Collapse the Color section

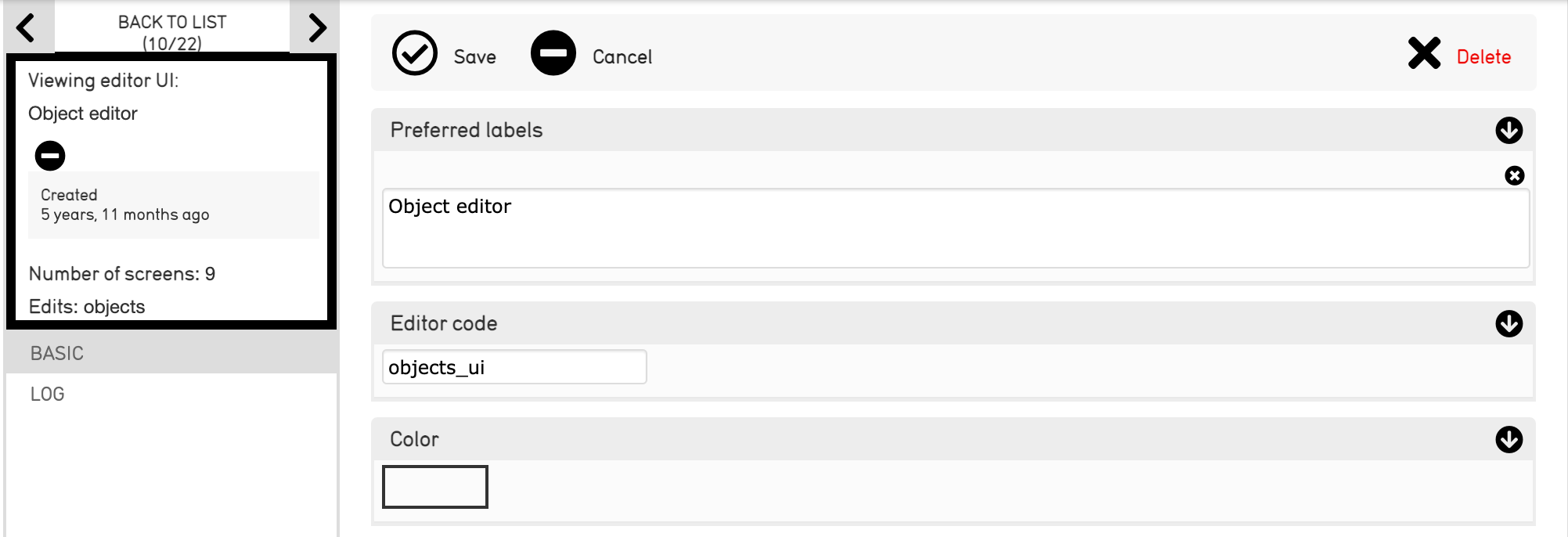1509,439
